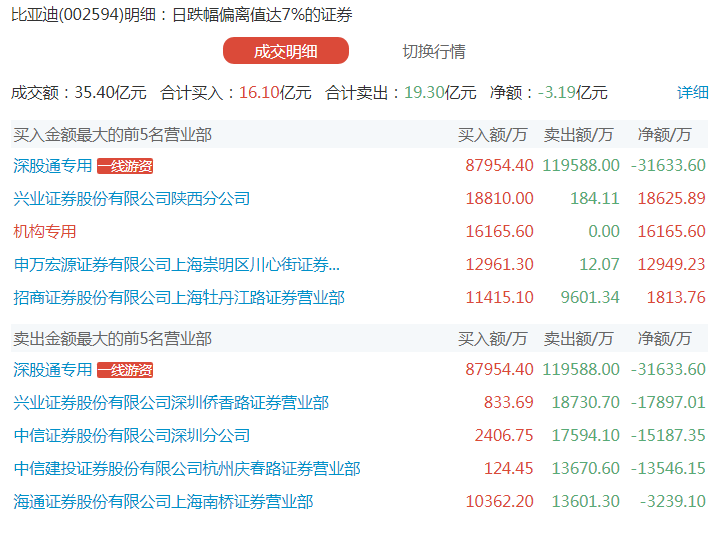The height and width of the screenshot is (536, 719).
Task: Open 中信证券股份有限公司深圳分公司 link
Action: coord(132,436)
